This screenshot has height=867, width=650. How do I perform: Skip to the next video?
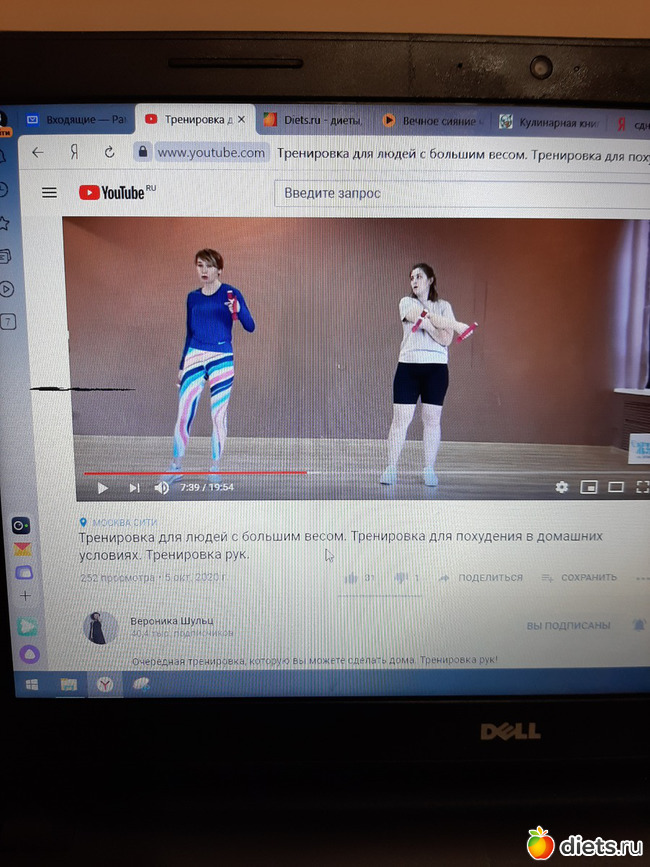point(134,488)
